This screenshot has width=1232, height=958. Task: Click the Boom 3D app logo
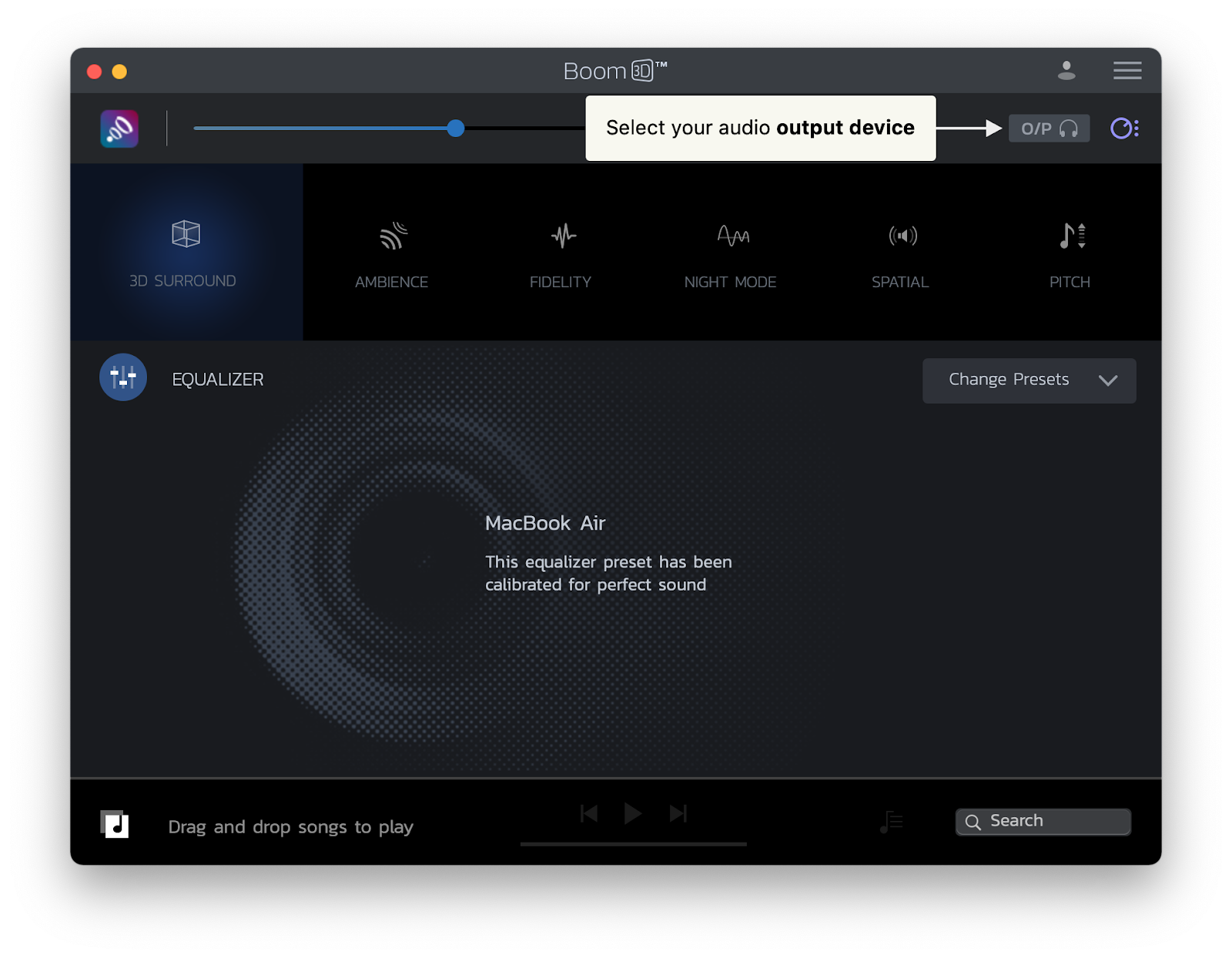click(119, 129)
